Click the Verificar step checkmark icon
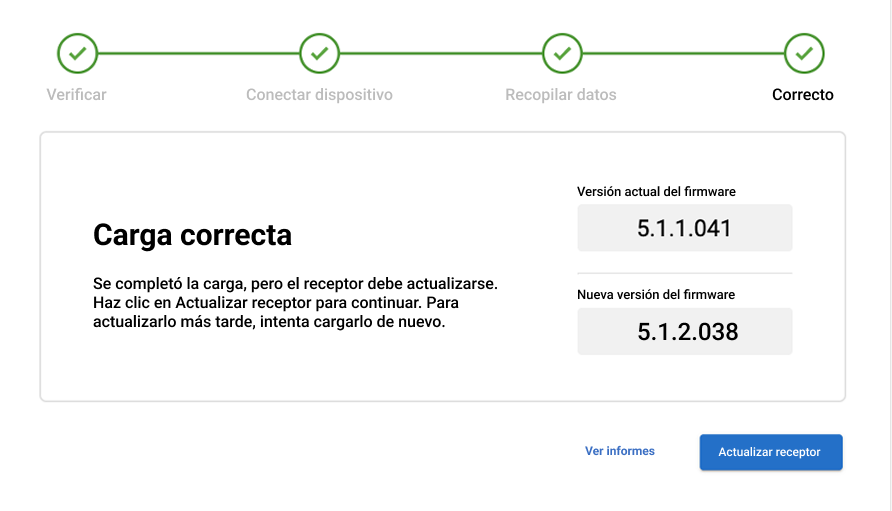Screen dimensions: 892x511 click(77, 53)
